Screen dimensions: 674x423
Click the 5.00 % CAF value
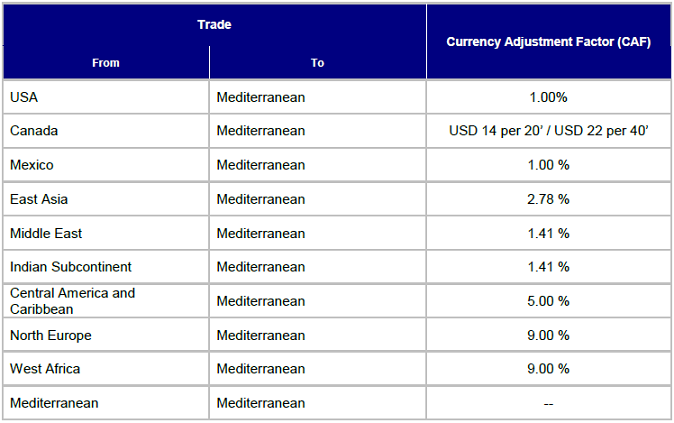tap(548, 301)
